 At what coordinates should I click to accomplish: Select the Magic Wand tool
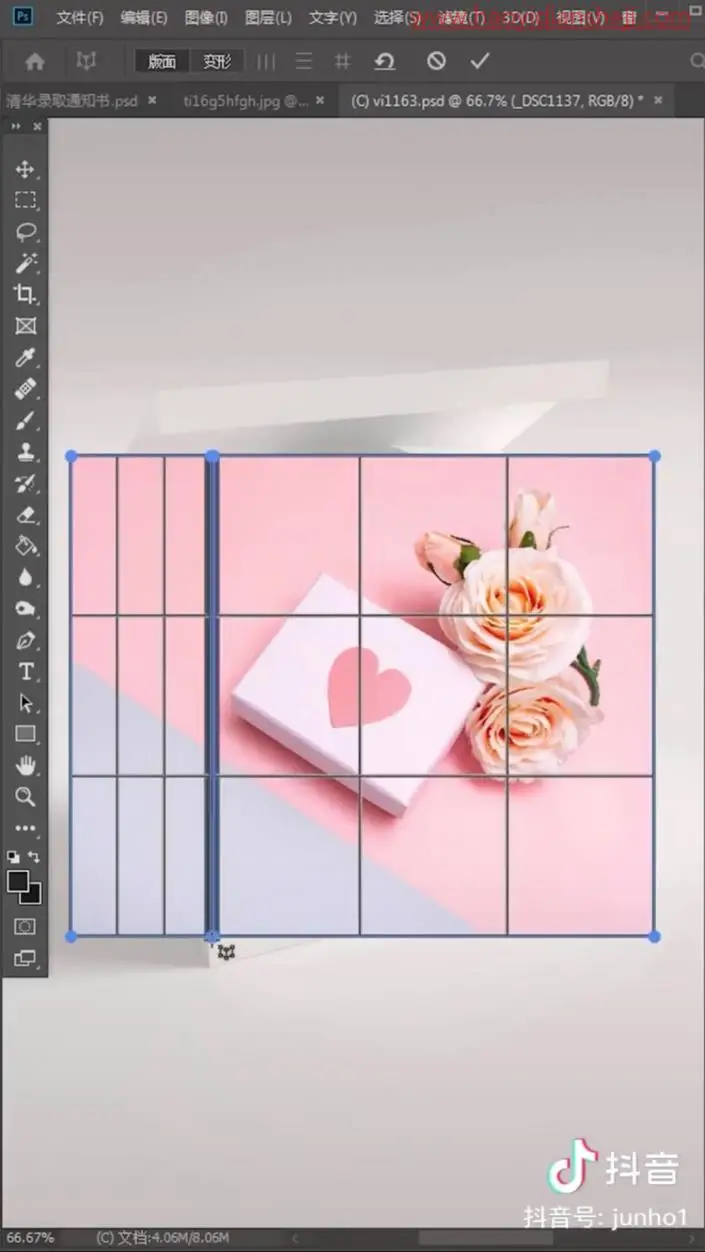(x=25, y=263)
